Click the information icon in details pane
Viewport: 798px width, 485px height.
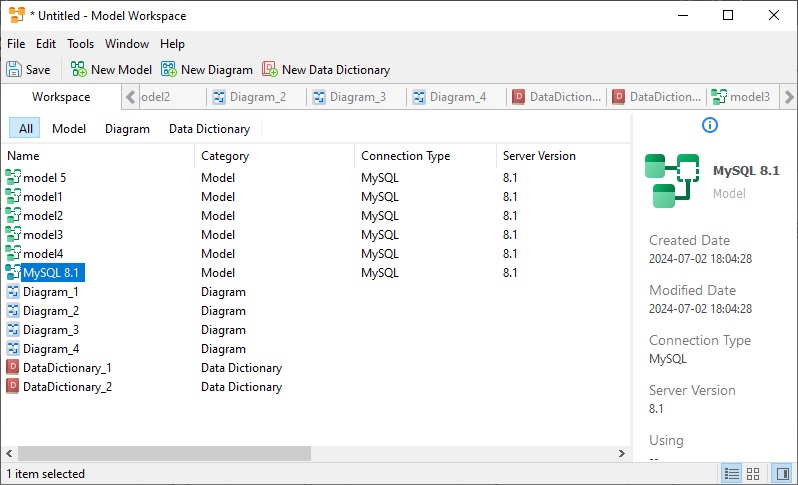709,125
